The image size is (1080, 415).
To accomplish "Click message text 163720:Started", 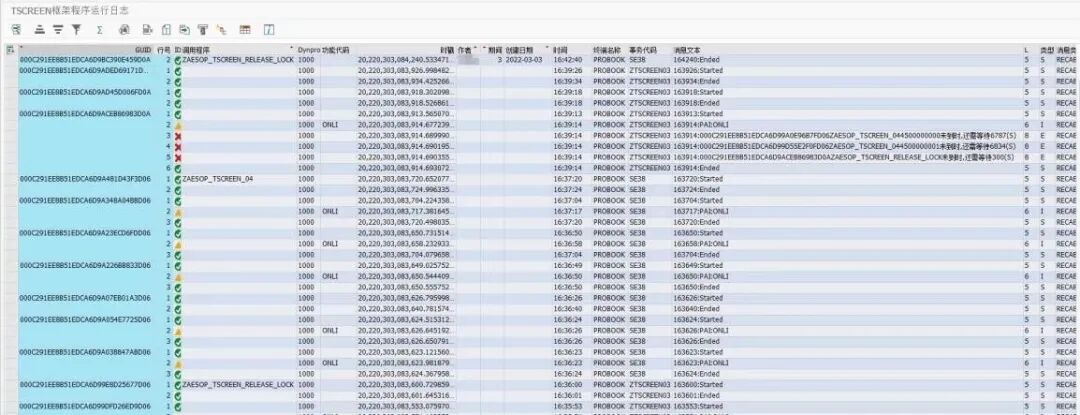I will click(698, 179).
